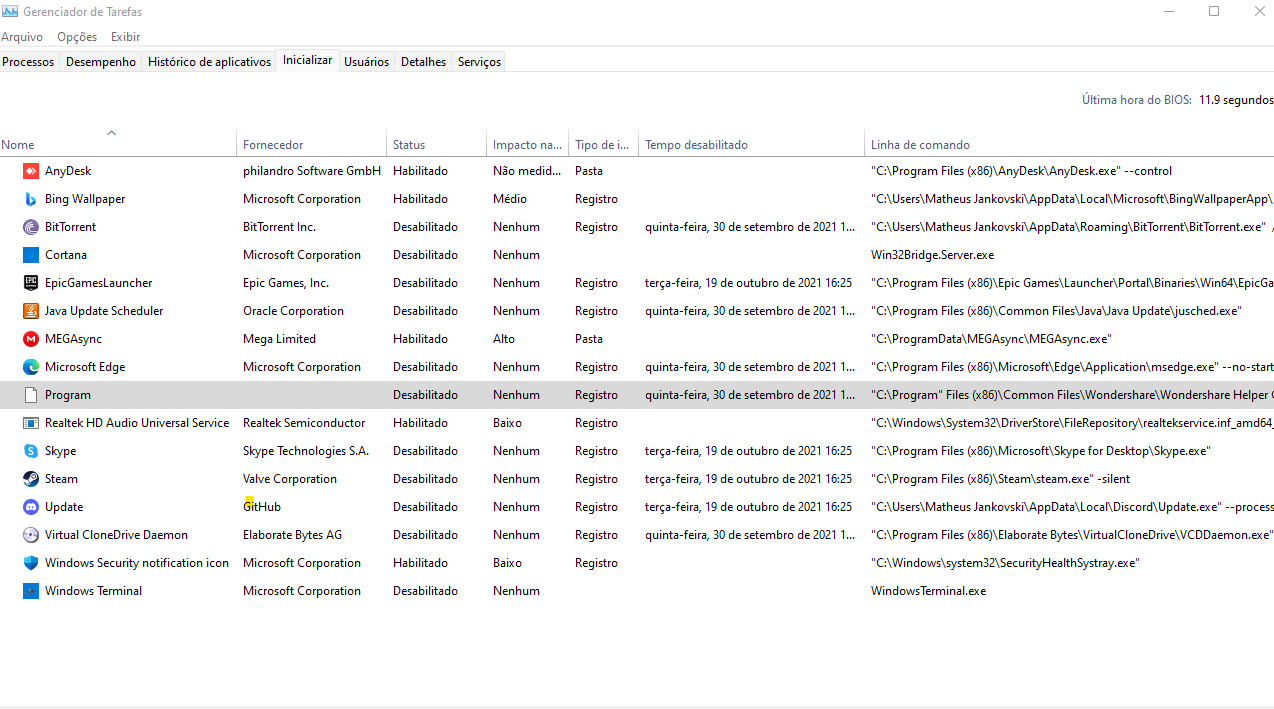Click the Virtual CloneDrive Daemon icon
1274x709 pixels.
tap(30, 535)
